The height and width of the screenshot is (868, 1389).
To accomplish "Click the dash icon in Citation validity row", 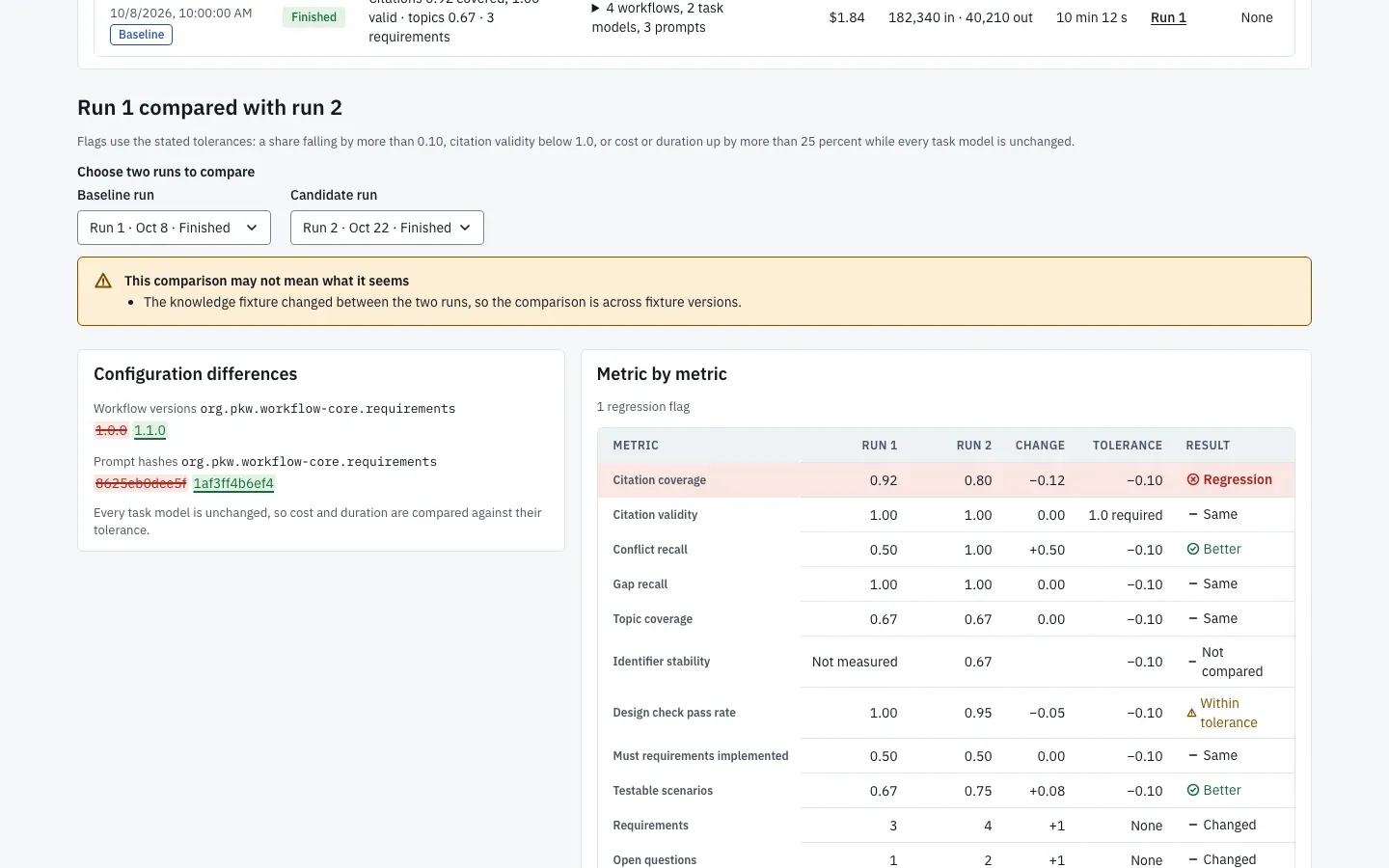I will click(x=1193, y=514).
